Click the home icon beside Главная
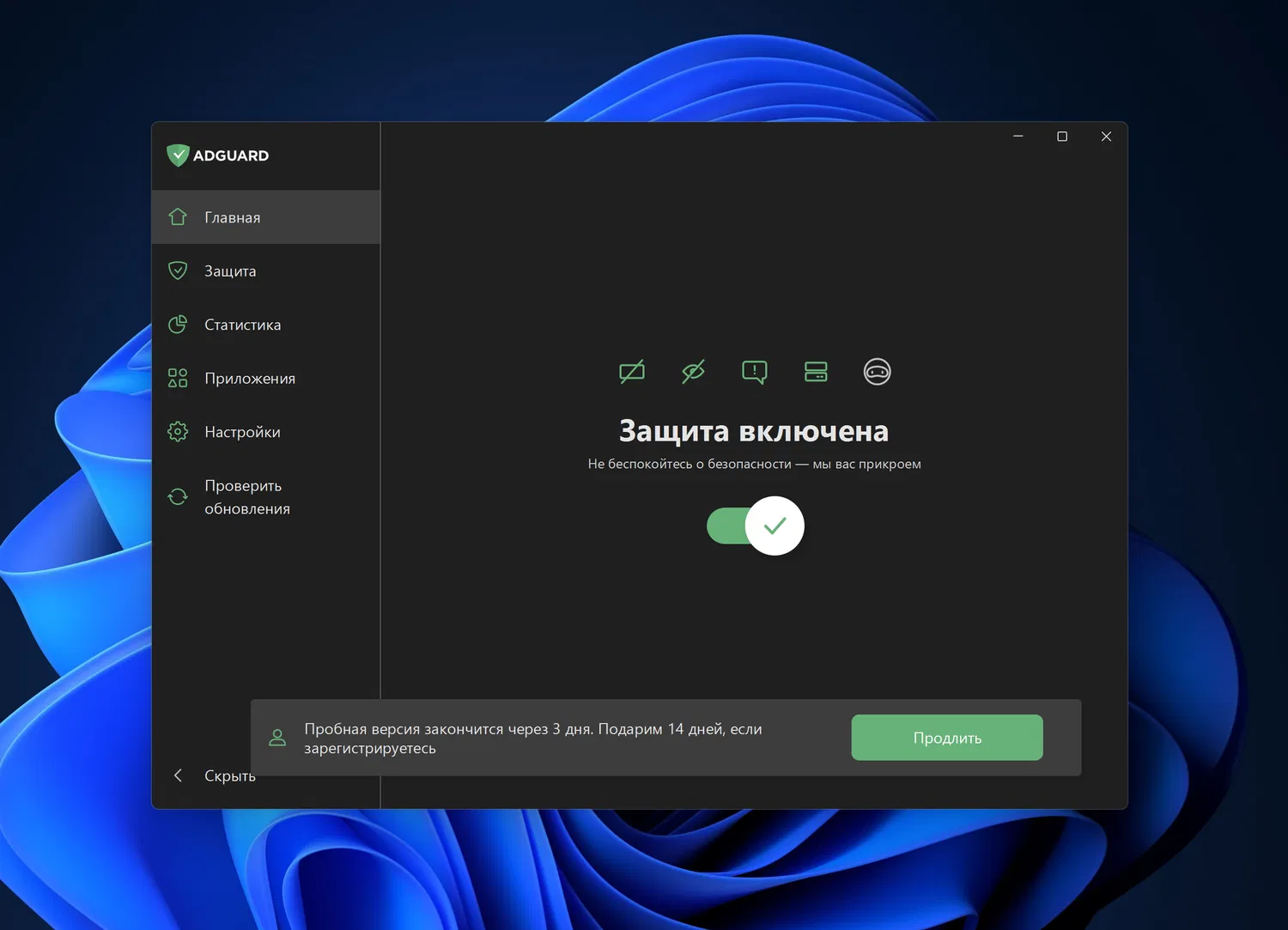 click(x=178, y=216)
